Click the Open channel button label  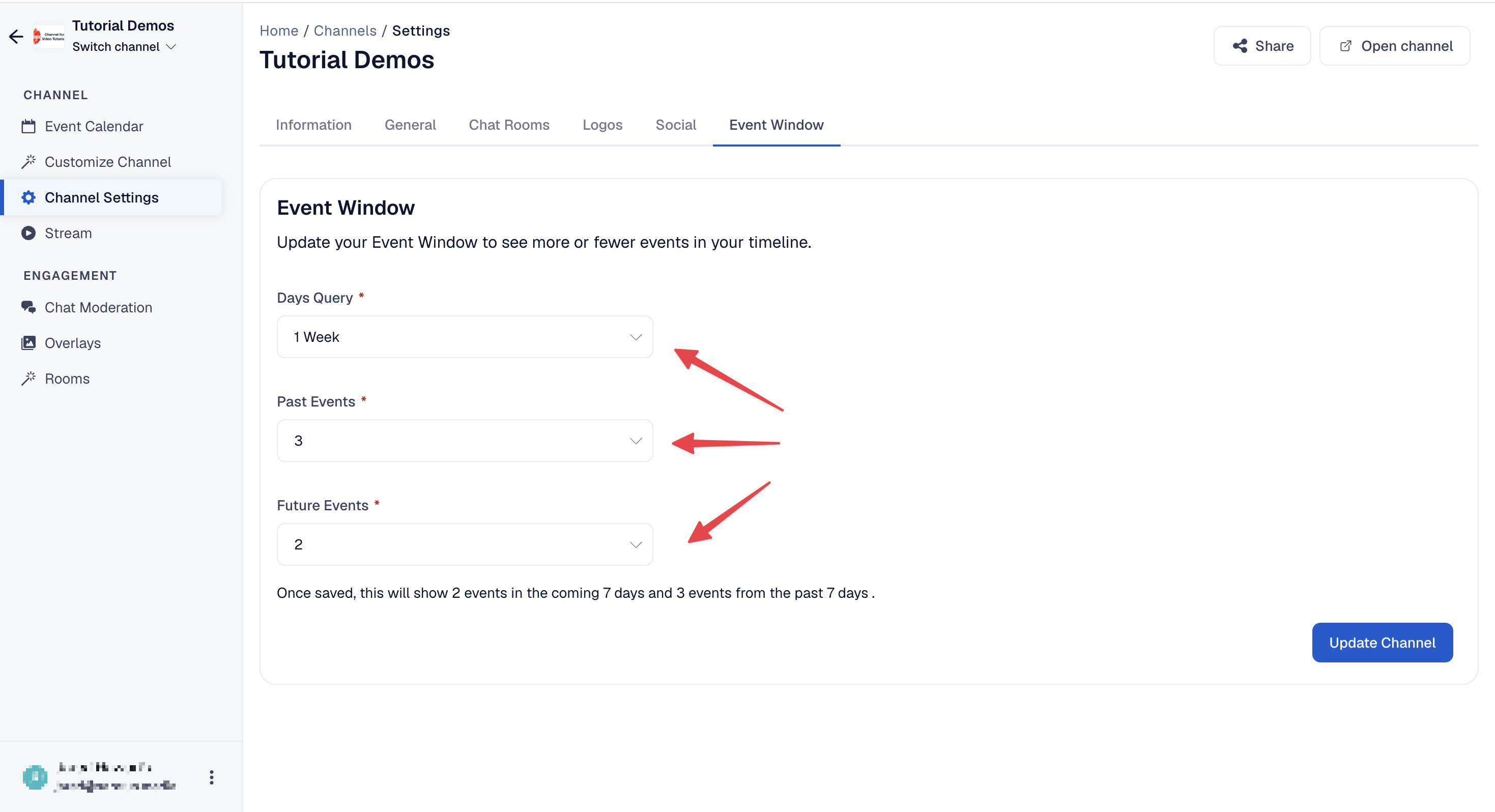tap(1407, 46)
